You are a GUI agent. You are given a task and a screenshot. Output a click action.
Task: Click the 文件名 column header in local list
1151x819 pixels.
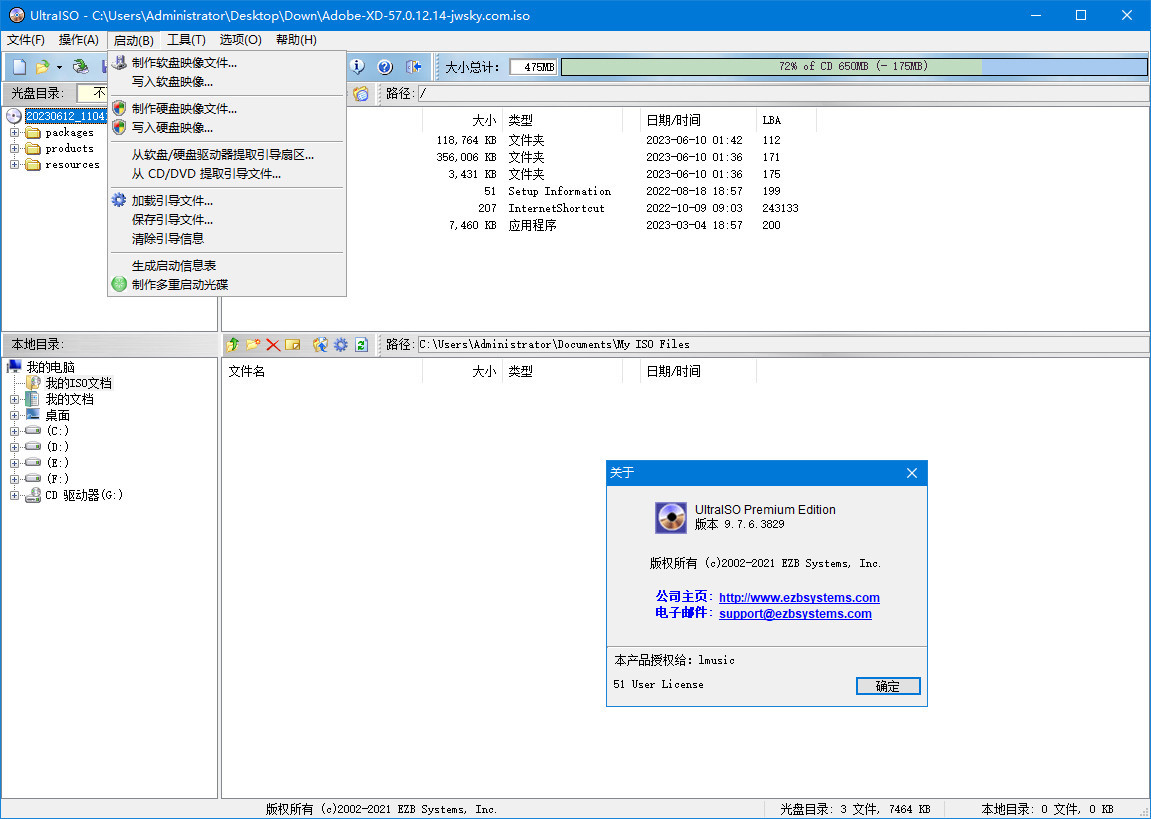point(322,371)
